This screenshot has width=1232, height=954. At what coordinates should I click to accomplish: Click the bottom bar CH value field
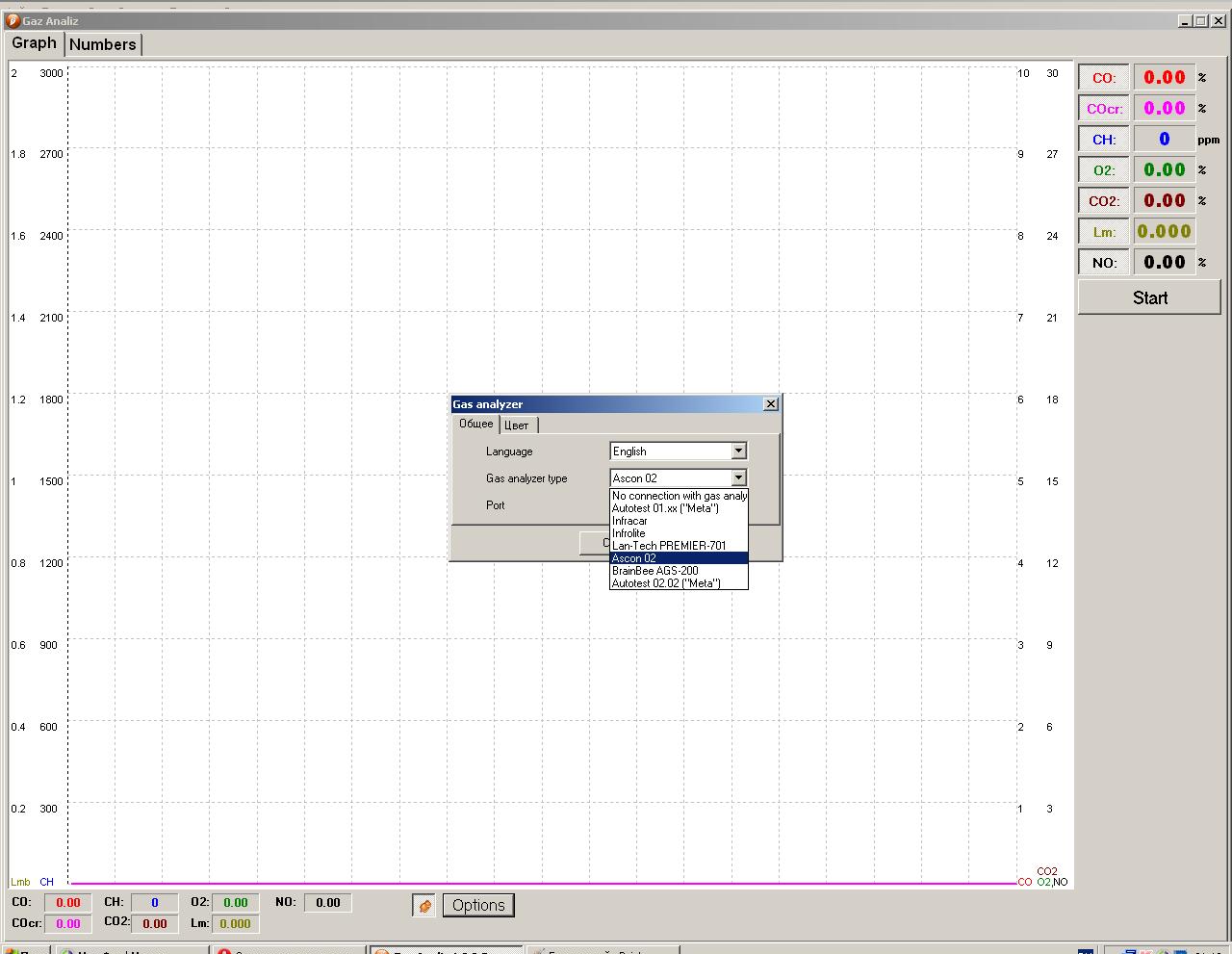coord(154,903)
